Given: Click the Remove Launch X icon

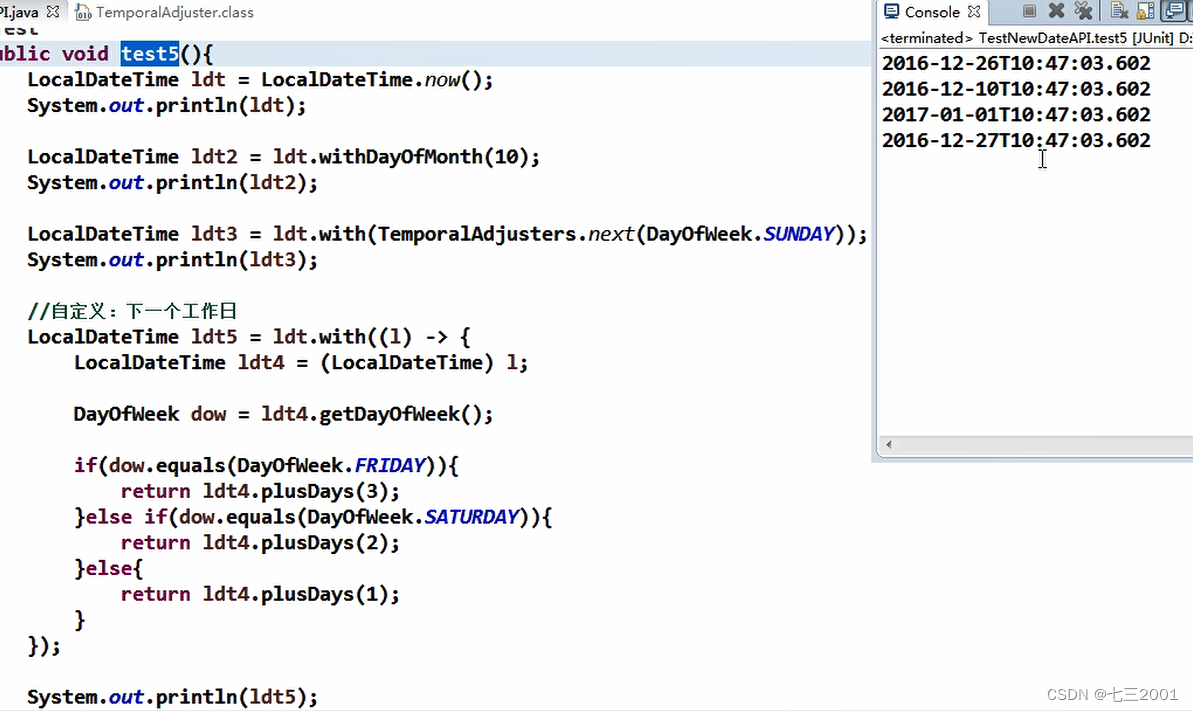Looking at the screenshot, I should click(x=1056, y=10).
